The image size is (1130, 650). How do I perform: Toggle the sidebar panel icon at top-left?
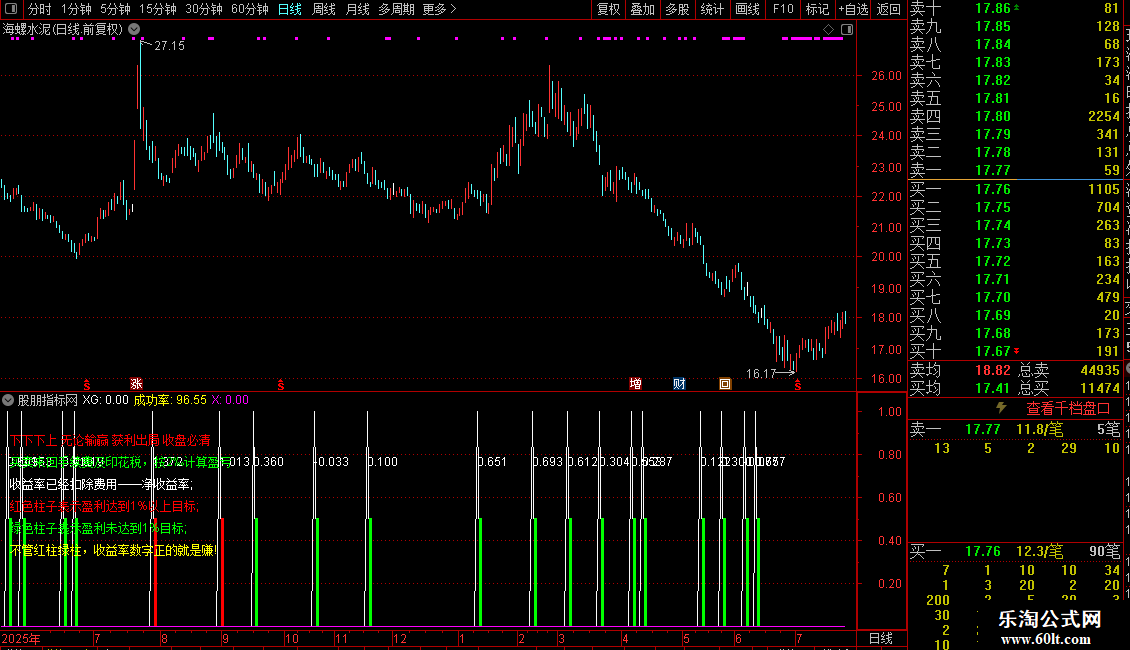11,9
